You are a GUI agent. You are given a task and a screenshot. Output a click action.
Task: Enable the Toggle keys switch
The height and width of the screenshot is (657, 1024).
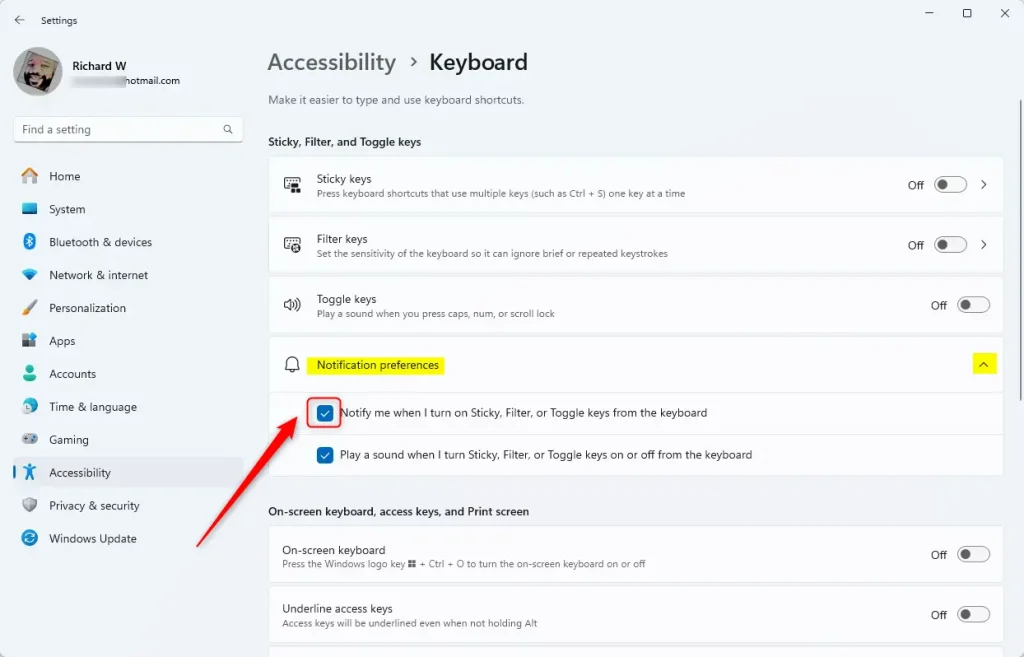[x=973, y=305]
